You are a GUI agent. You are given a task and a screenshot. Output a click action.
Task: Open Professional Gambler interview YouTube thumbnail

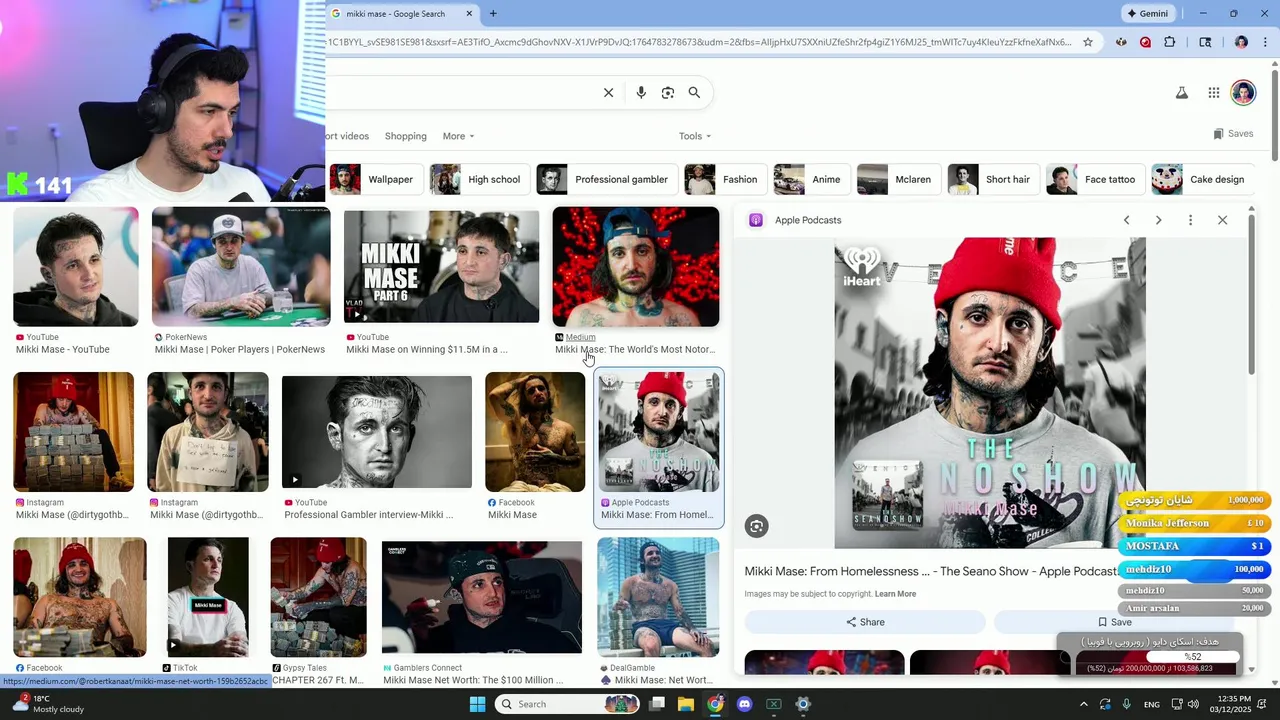[x=376, y=432]
